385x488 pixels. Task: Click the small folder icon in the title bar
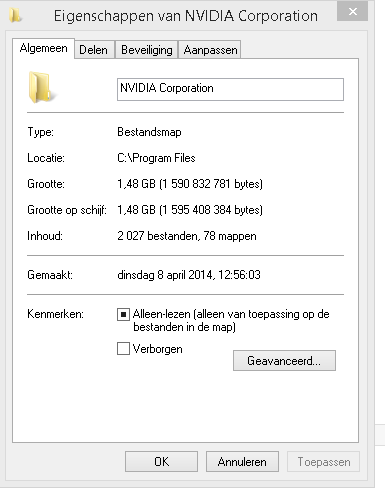pyautogui.click(x=15, y=15)
